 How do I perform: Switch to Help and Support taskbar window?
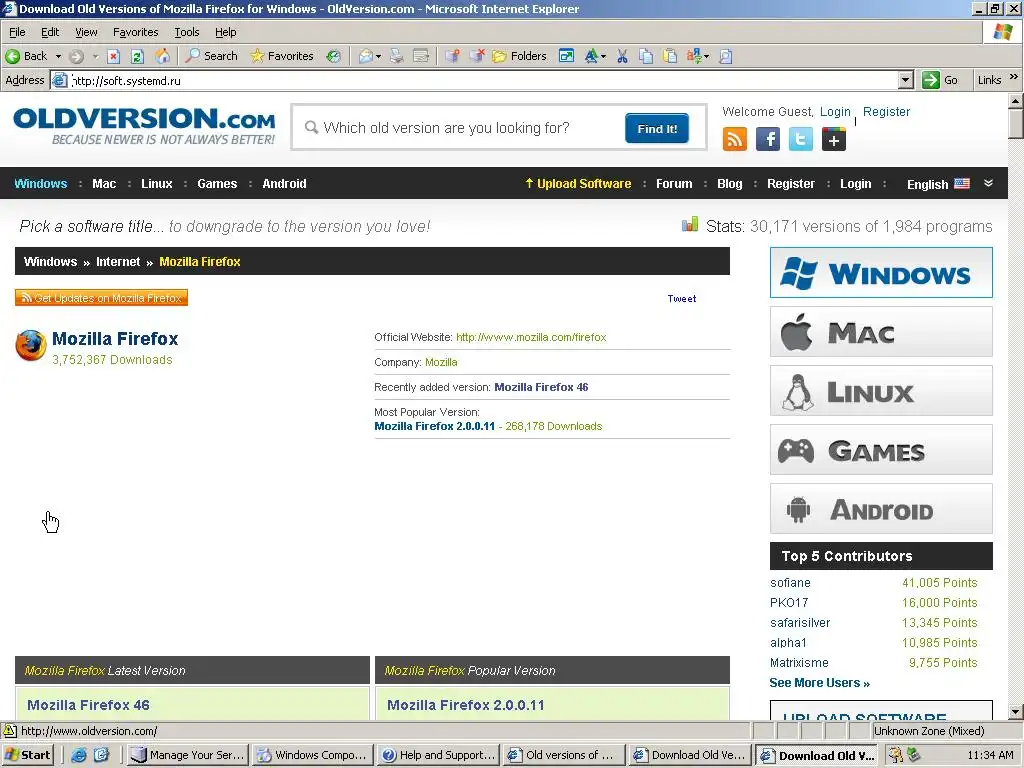coord(439,755)
